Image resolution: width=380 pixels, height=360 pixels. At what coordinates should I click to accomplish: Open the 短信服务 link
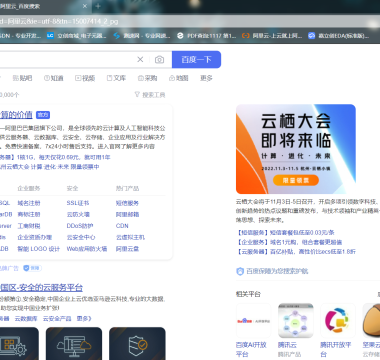[127, 203]
